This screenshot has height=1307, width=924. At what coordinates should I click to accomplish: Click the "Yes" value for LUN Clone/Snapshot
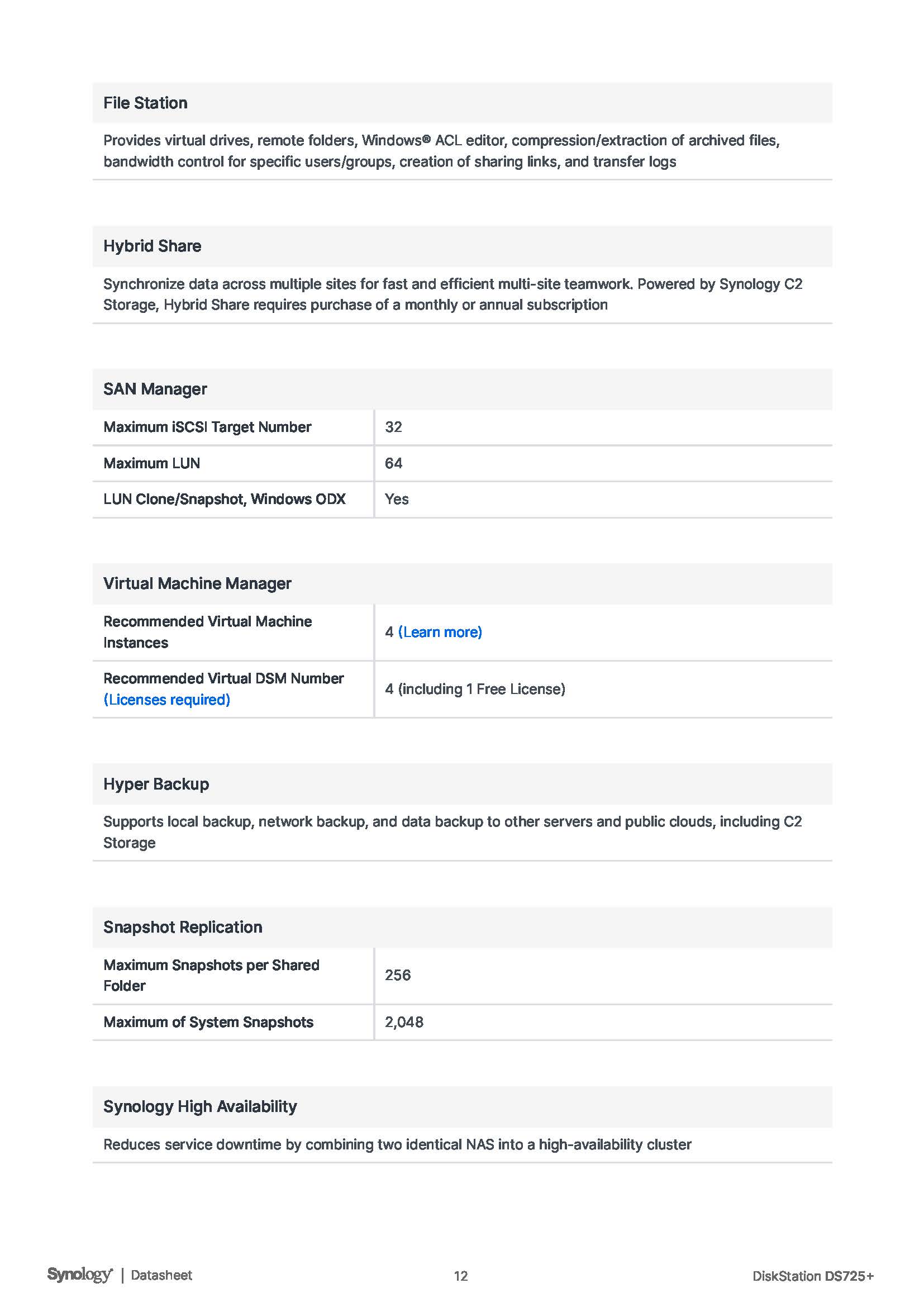(397, 499)
